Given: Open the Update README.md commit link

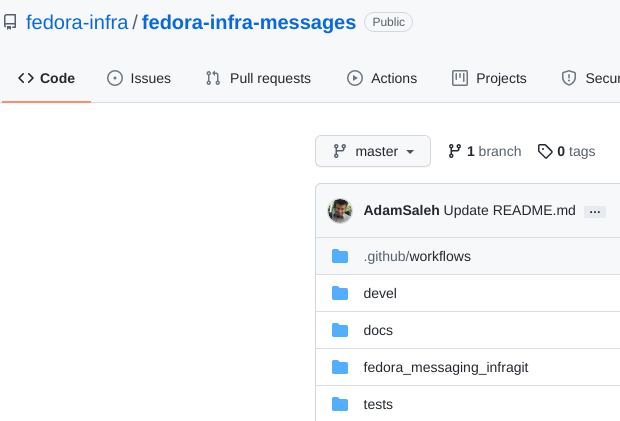Looking at the screenshot, I should tap(509, 211).
